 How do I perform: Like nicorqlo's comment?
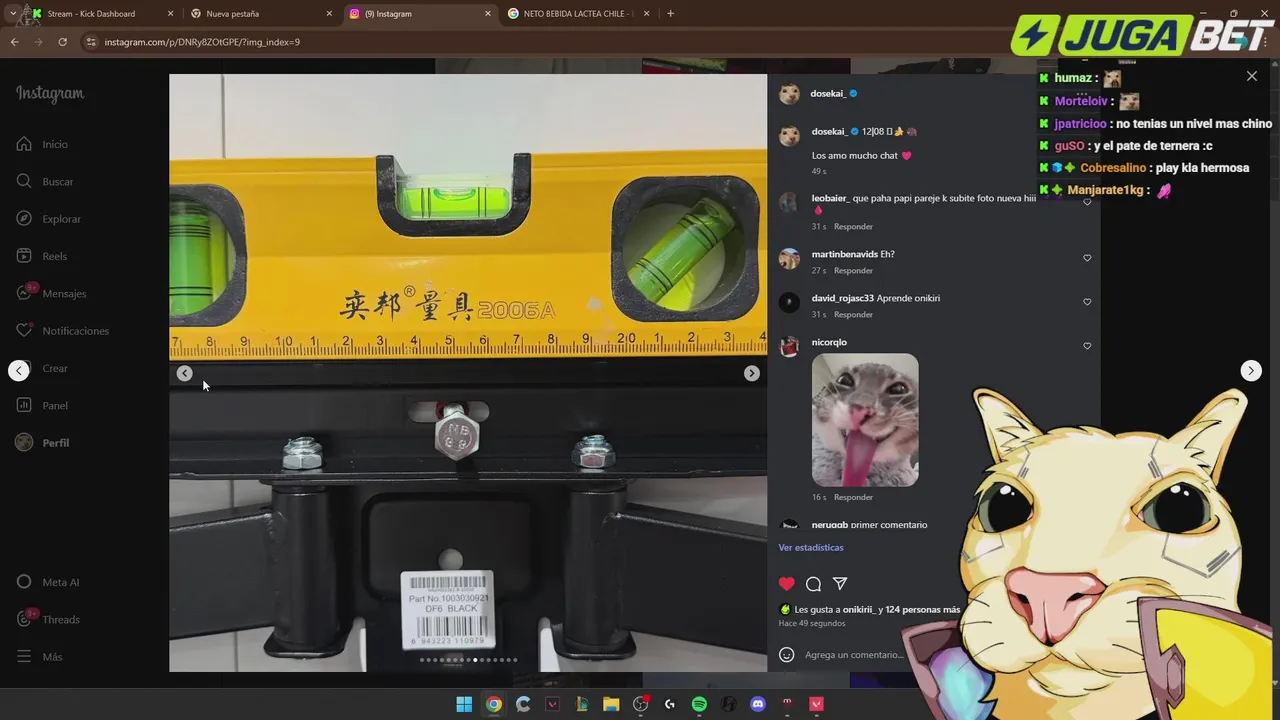tap(1087, 346)
